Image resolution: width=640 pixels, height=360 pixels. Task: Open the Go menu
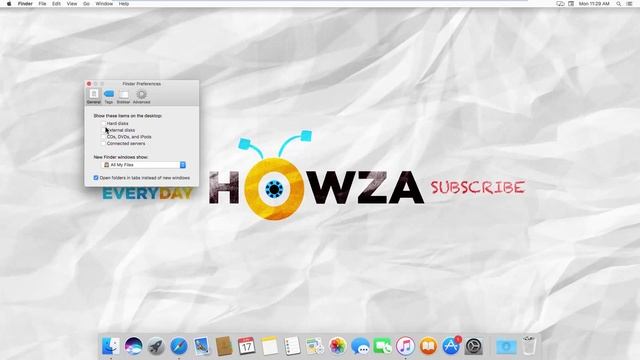(87, 4)
